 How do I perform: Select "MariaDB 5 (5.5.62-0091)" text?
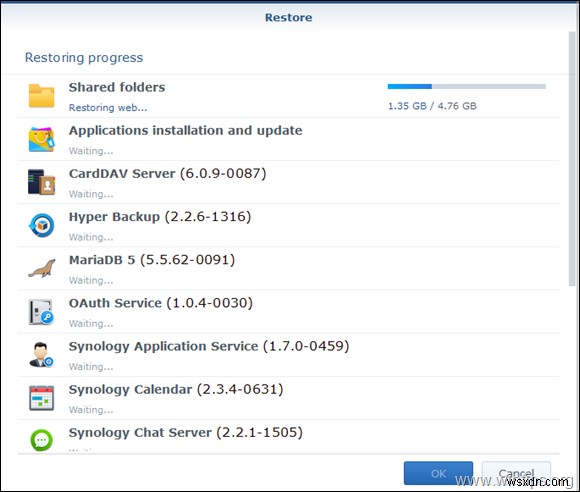(x=152, y=260)
